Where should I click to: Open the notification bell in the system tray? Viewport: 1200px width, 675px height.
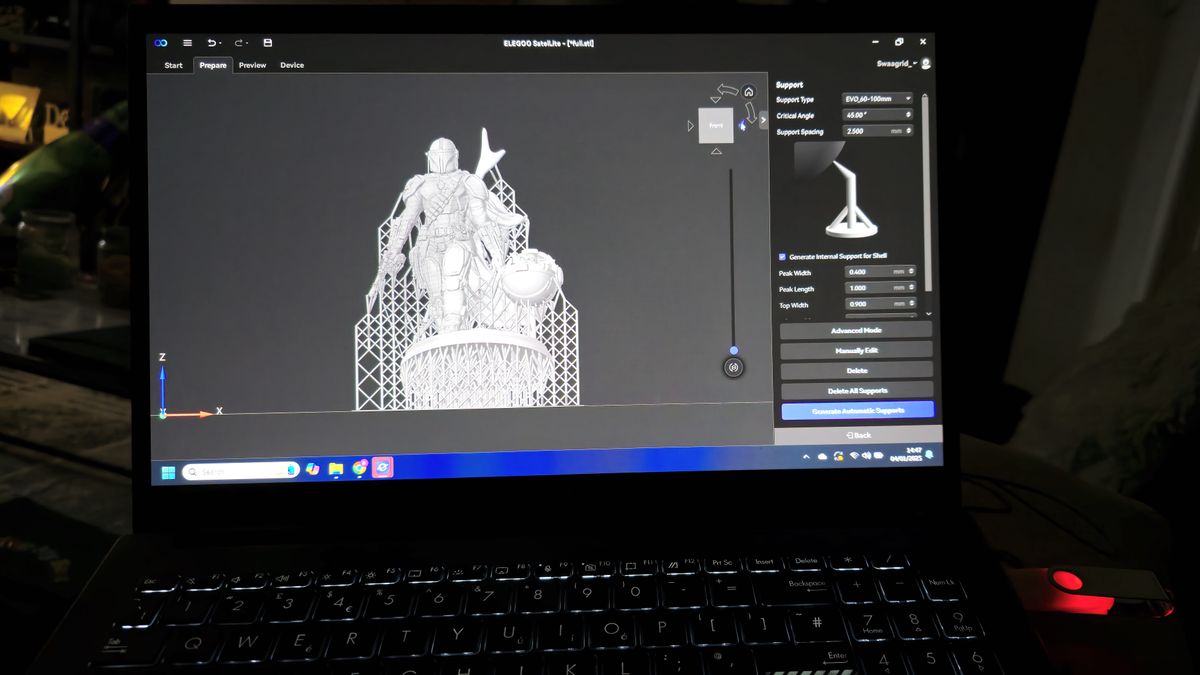click(929, 455)
